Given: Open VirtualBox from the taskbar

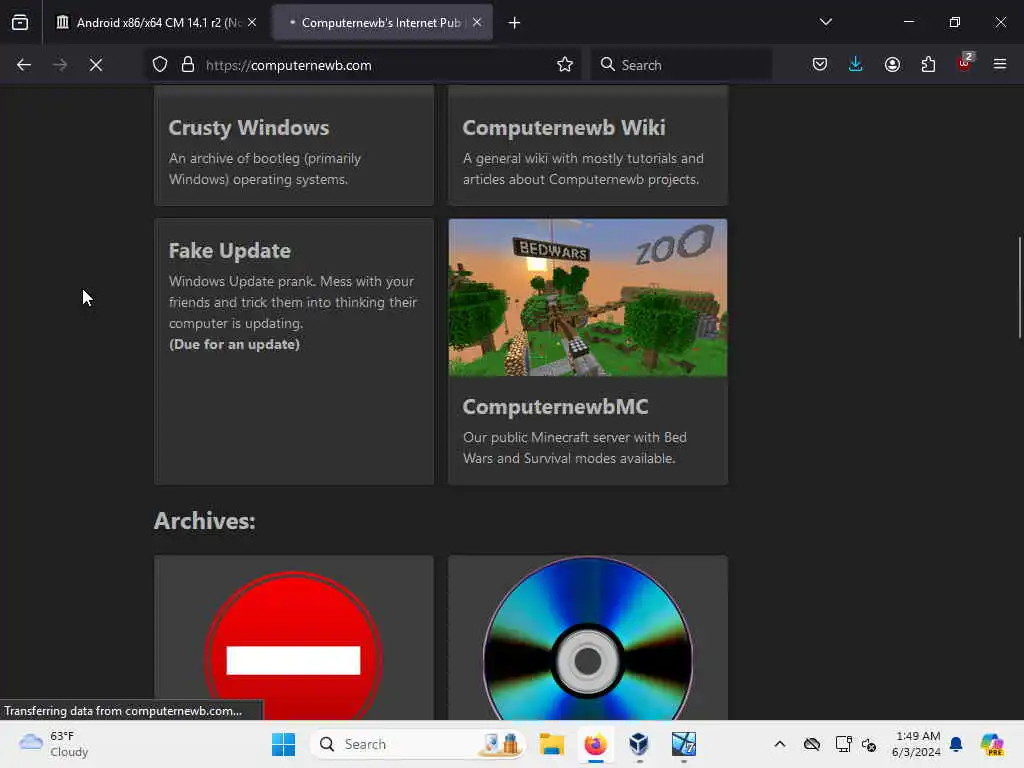Looking at the screenshot, I should coord(639,744).
